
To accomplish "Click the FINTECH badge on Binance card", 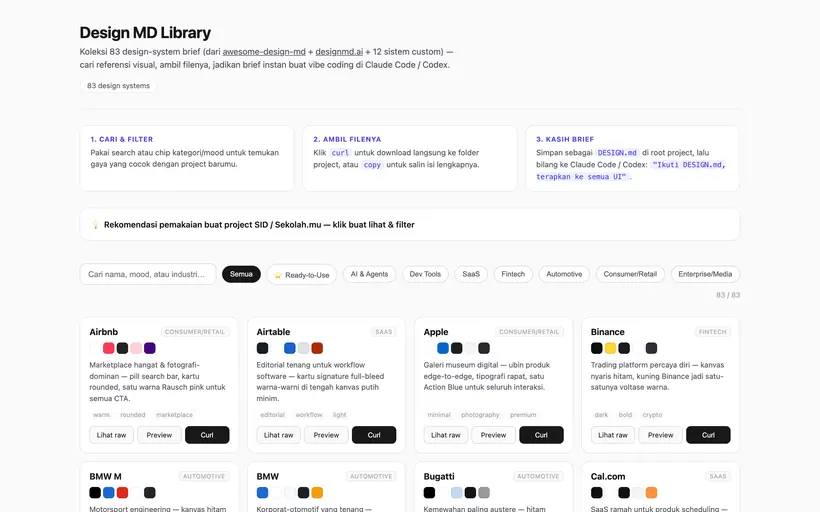I will coord(712,332).
